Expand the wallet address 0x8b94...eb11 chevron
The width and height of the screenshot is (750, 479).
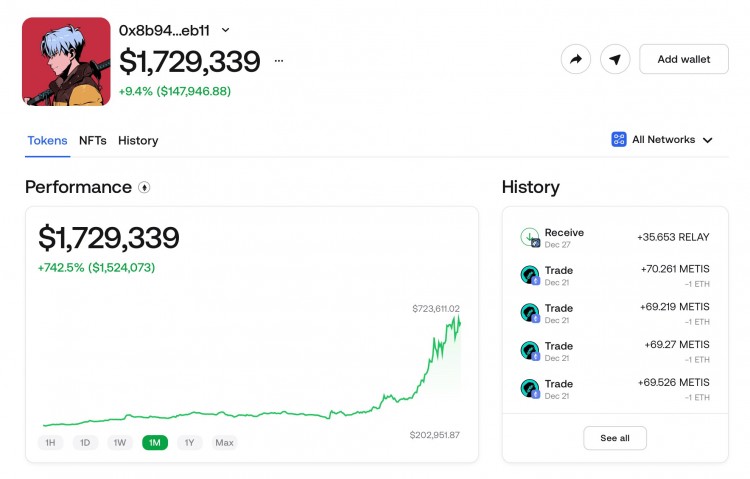(226, 30)
